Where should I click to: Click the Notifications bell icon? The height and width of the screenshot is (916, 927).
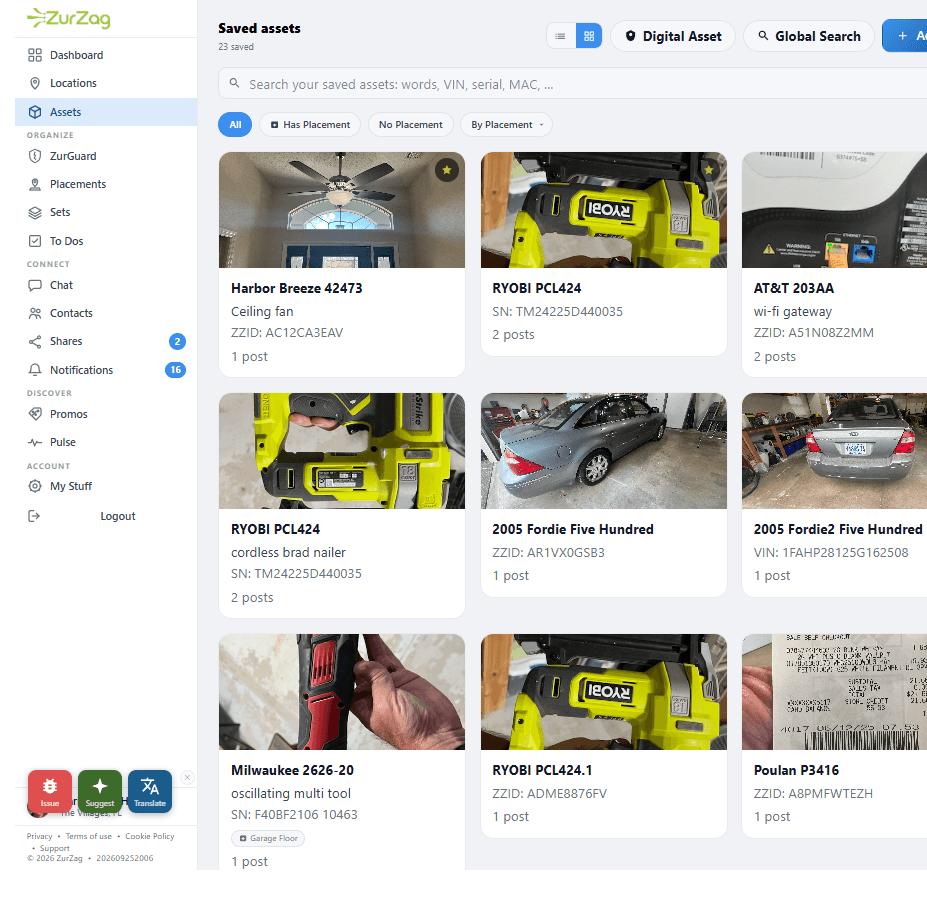[35, 370]
